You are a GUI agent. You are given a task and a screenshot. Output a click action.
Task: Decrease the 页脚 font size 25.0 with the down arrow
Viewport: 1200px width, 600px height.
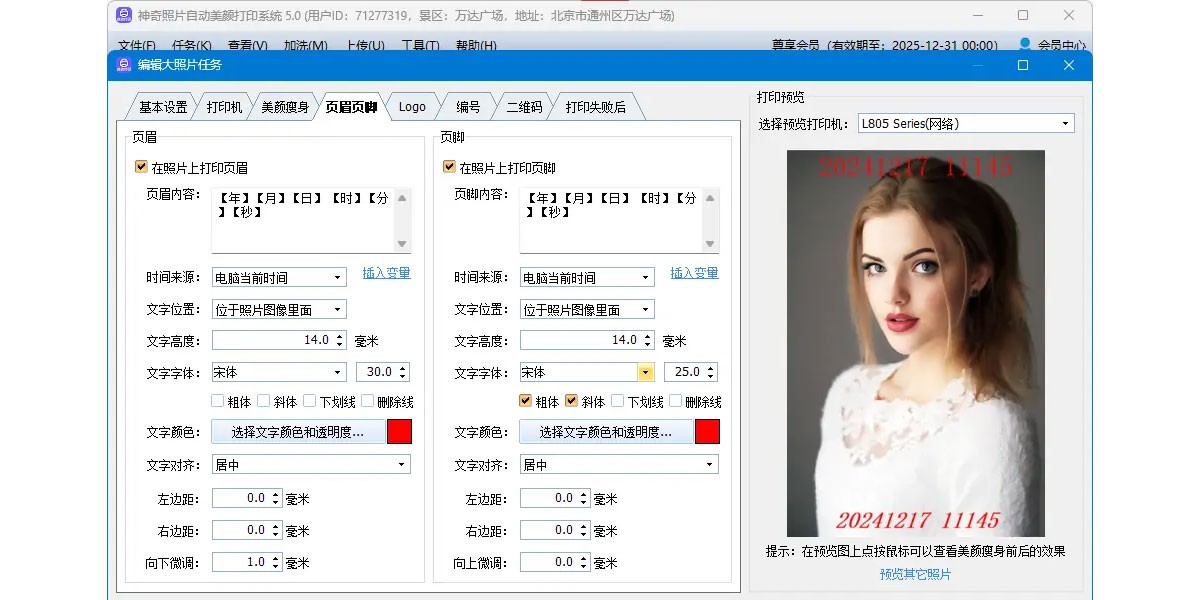[711, 377]
